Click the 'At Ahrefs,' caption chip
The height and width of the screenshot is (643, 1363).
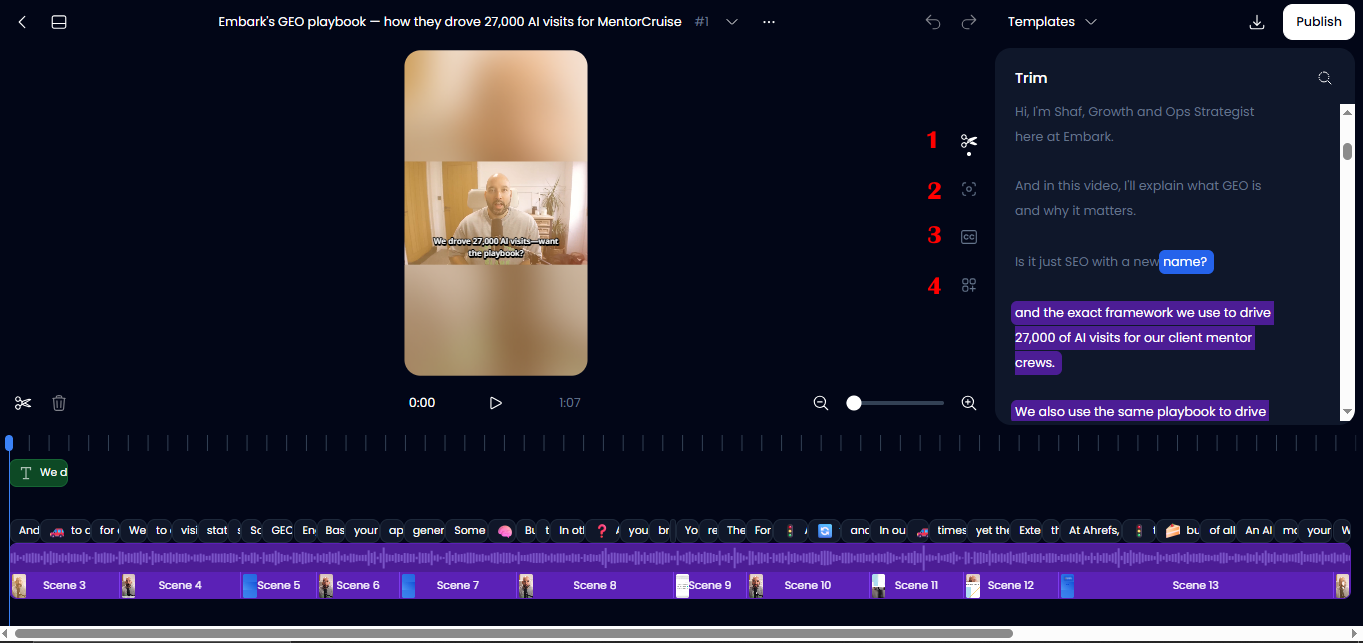pyautogui.click(x=1092, y=531)
